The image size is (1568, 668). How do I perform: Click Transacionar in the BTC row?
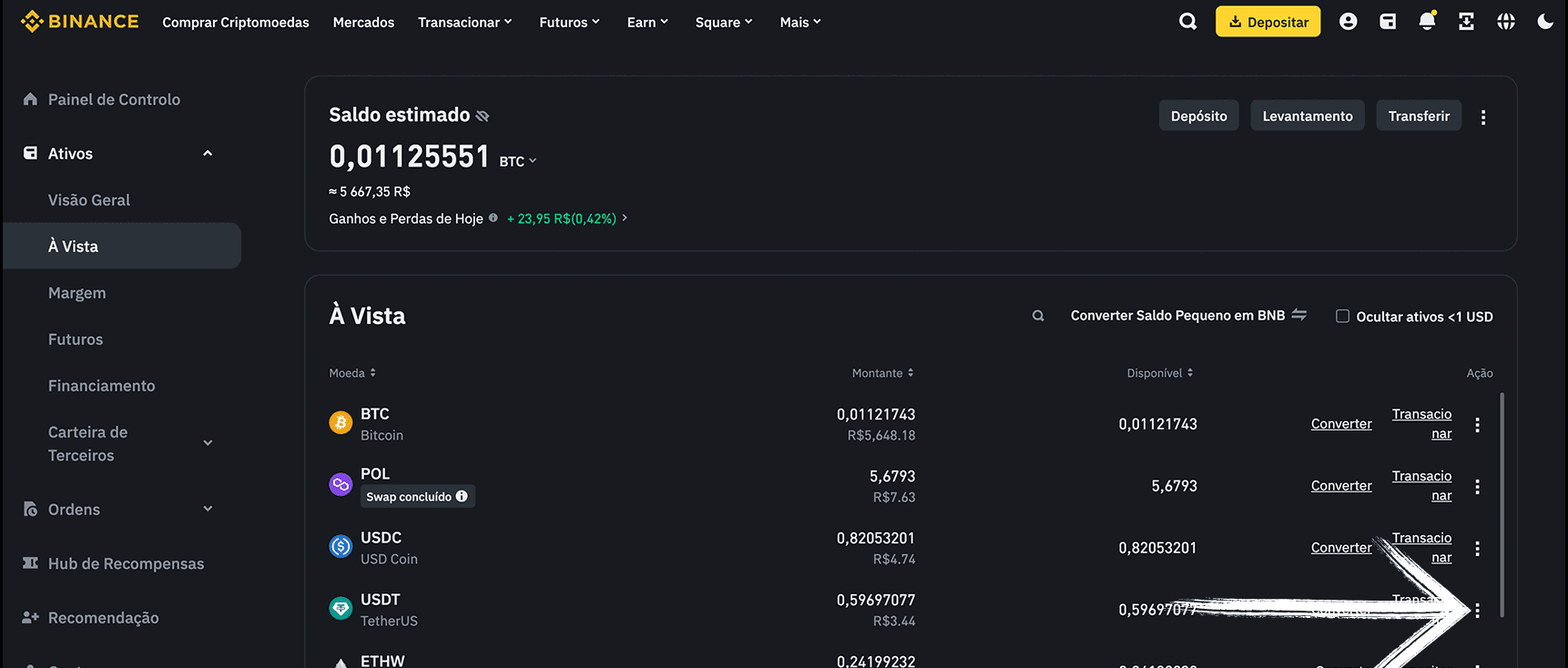1422,424
